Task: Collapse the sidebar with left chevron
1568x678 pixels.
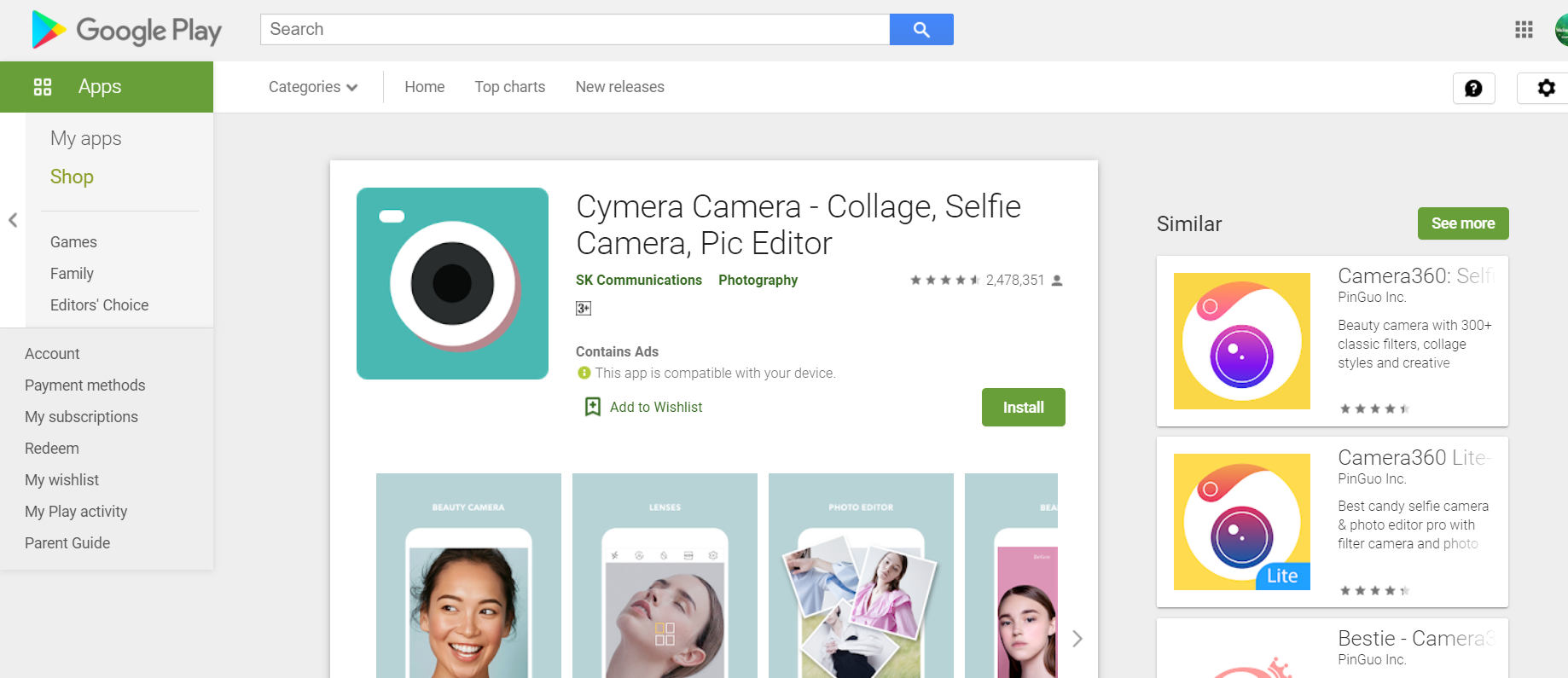Action: point(13,220)
